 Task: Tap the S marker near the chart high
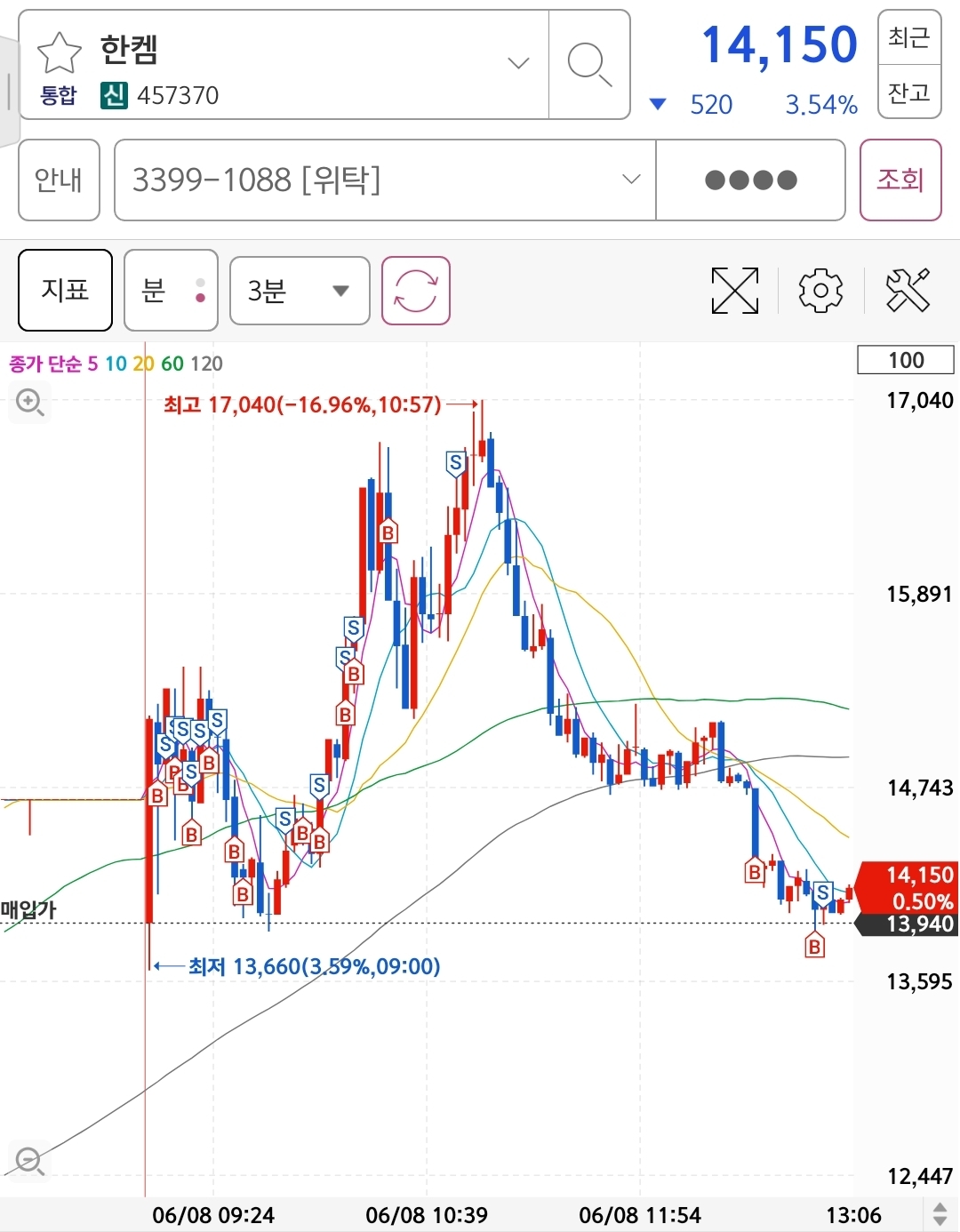coord(456,463)
